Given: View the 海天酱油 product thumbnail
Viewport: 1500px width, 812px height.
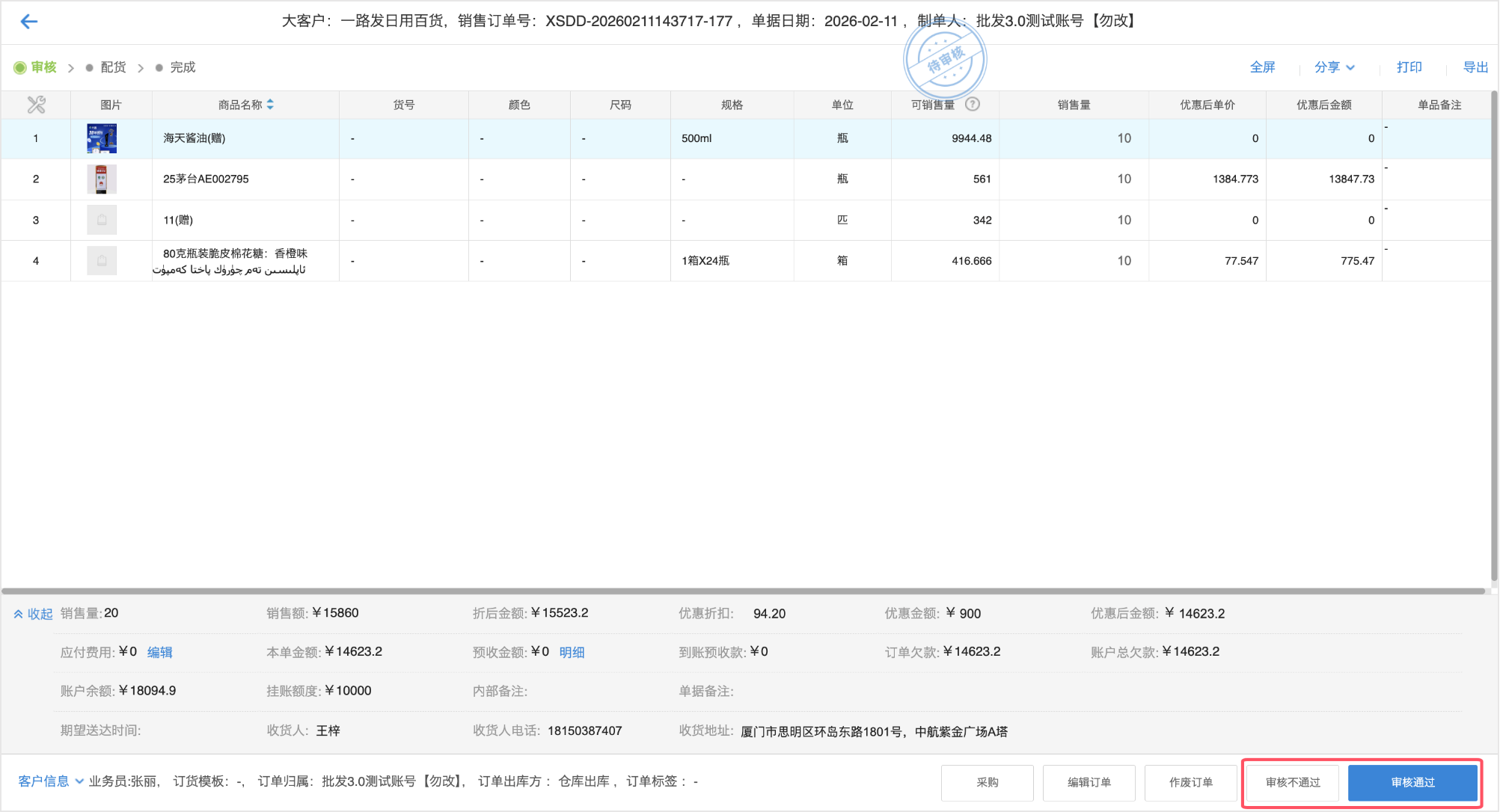Looking at the screenshot, I should (x=102, y=138).
